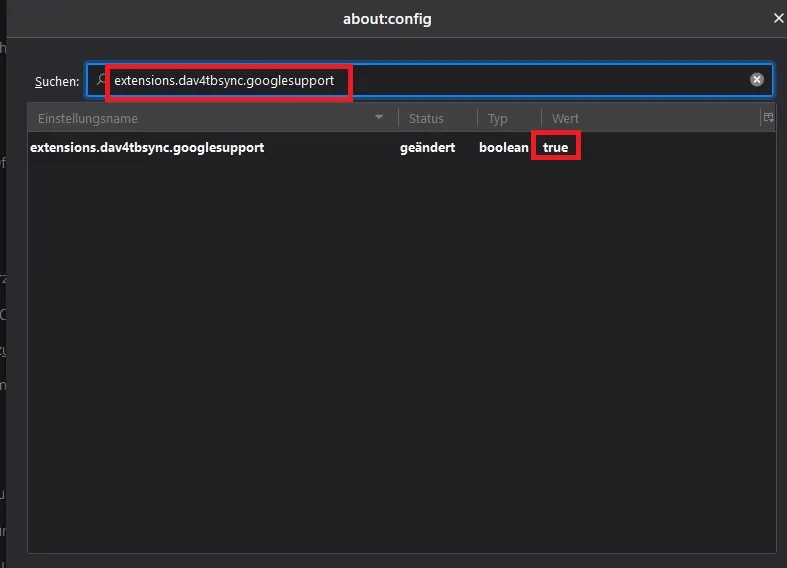Sort by Einstellungsname column header
Screen dimensions: 787x568
(213, 118)
